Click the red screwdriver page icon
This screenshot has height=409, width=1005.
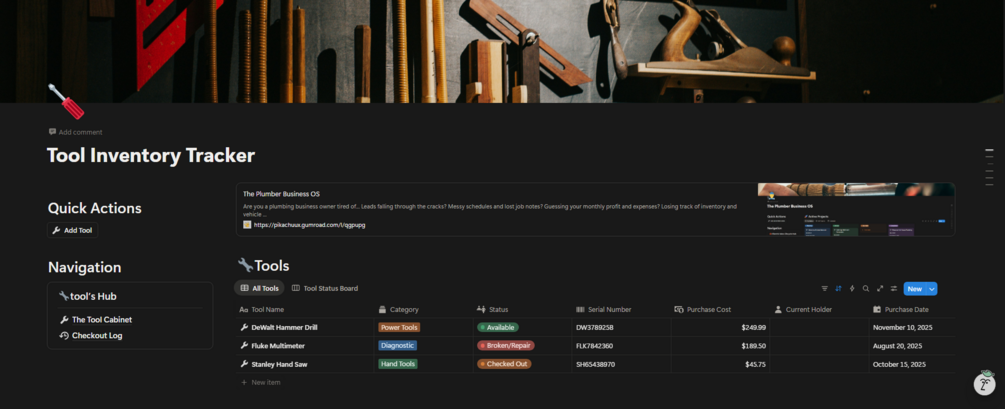[66, 101]
